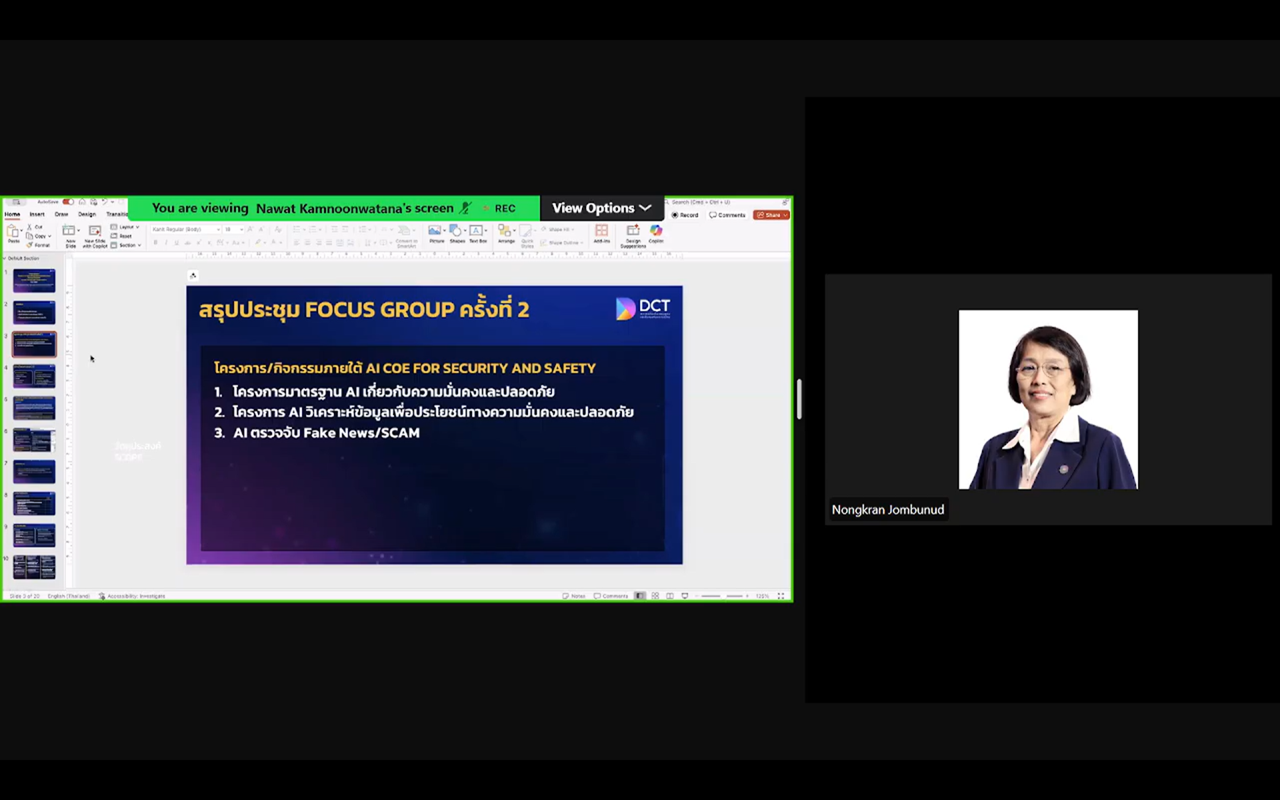Apply Italic formatting
Image resolution: width=1280 pixels, height=800 pixels.
tap(166, 242)
